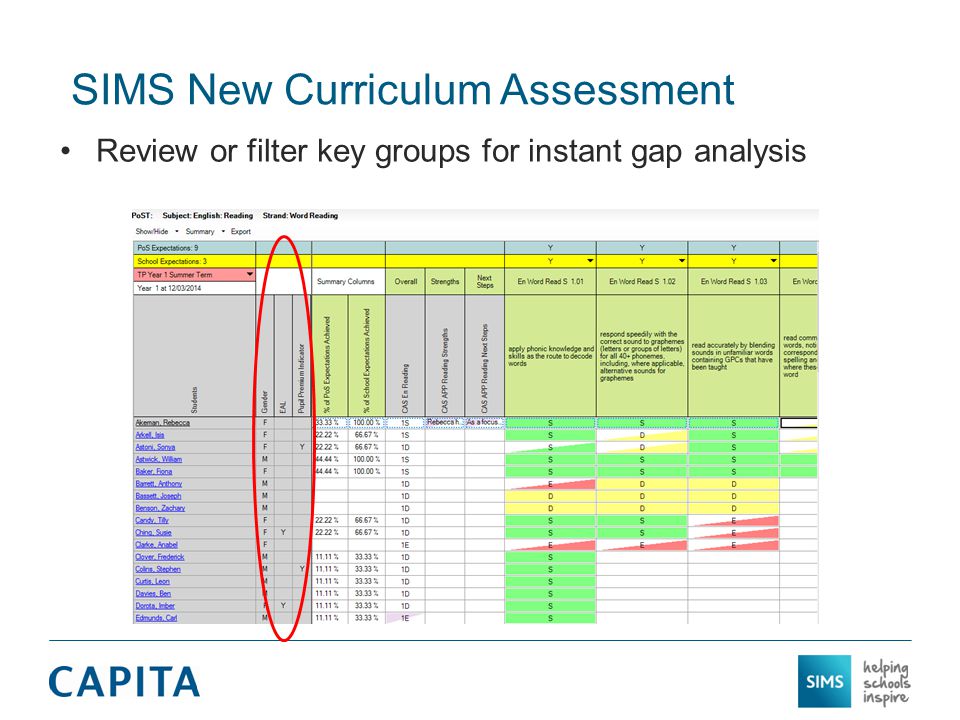Click the En Word Read S 1.01 header
This screenshot has height=720, width=960.
pyautogui.click(x=550, y=282)
